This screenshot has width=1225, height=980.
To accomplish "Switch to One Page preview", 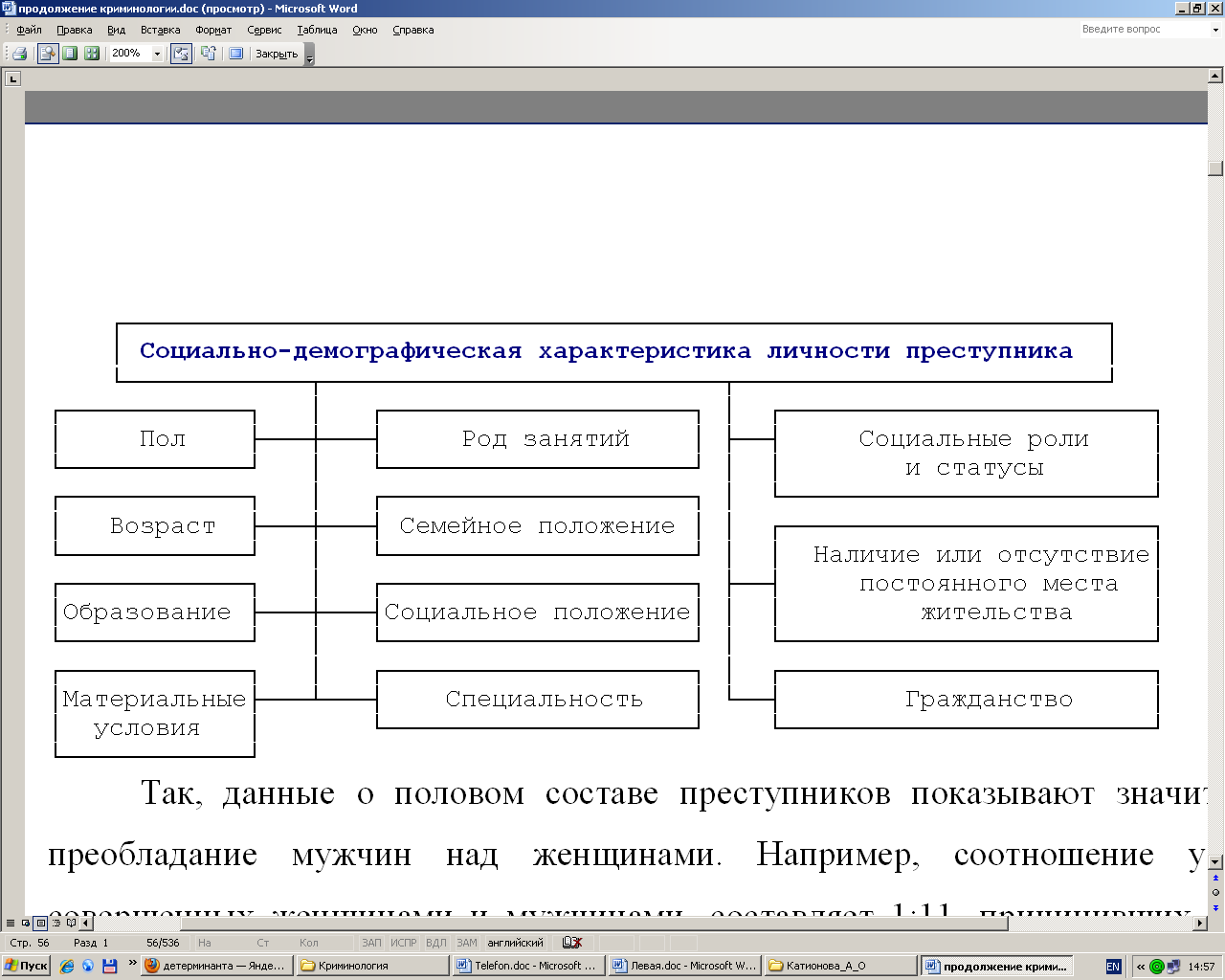I will (x=70, y=54).
